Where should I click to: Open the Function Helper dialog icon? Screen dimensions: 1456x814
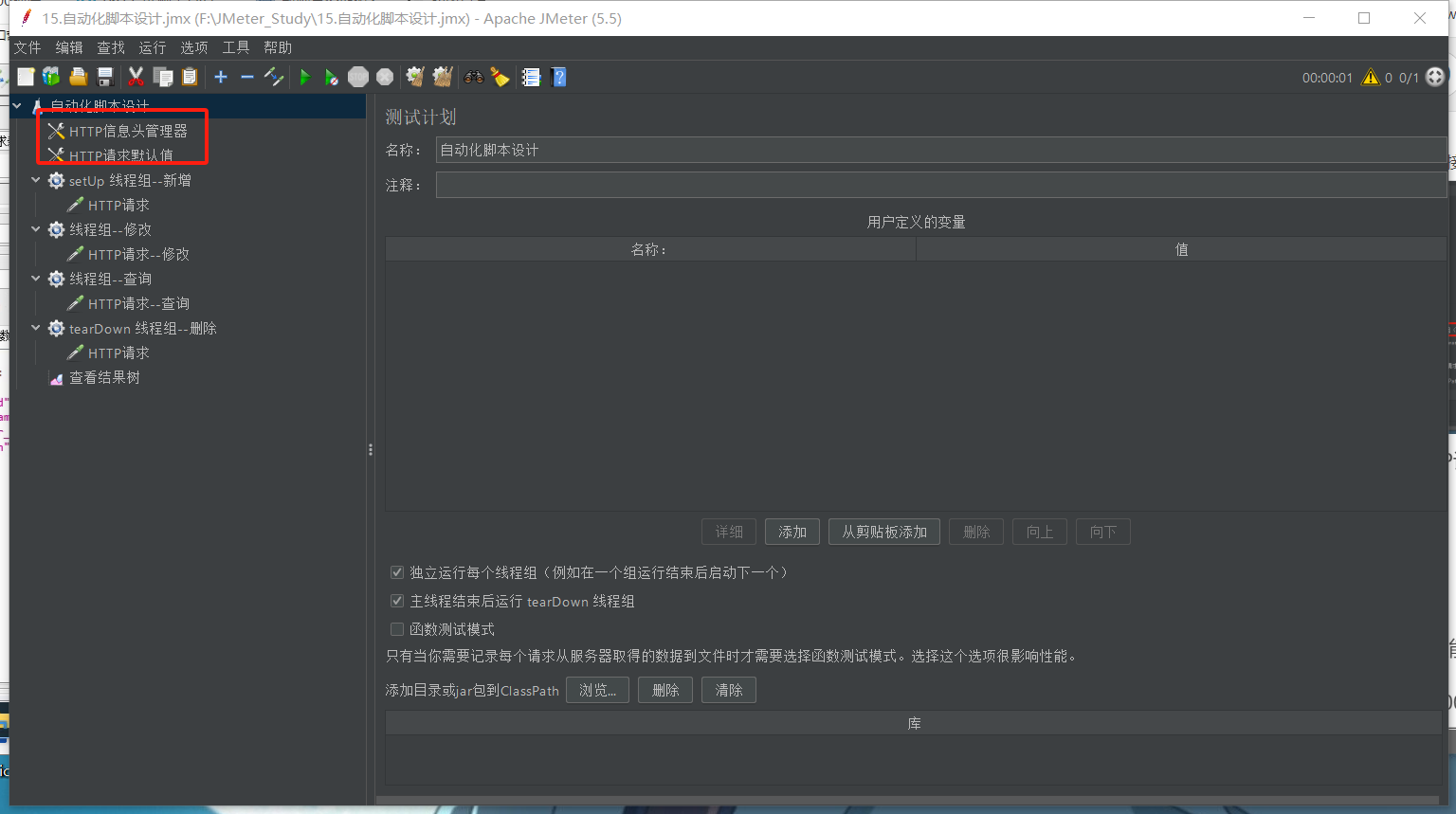[x=532, y=77]
